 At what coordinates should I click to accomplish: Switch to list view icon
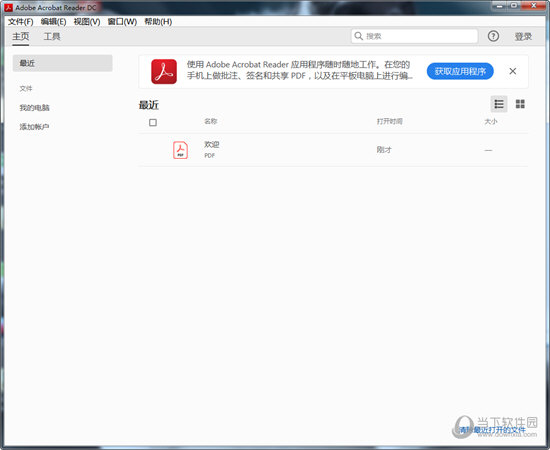tap(499, 104)
